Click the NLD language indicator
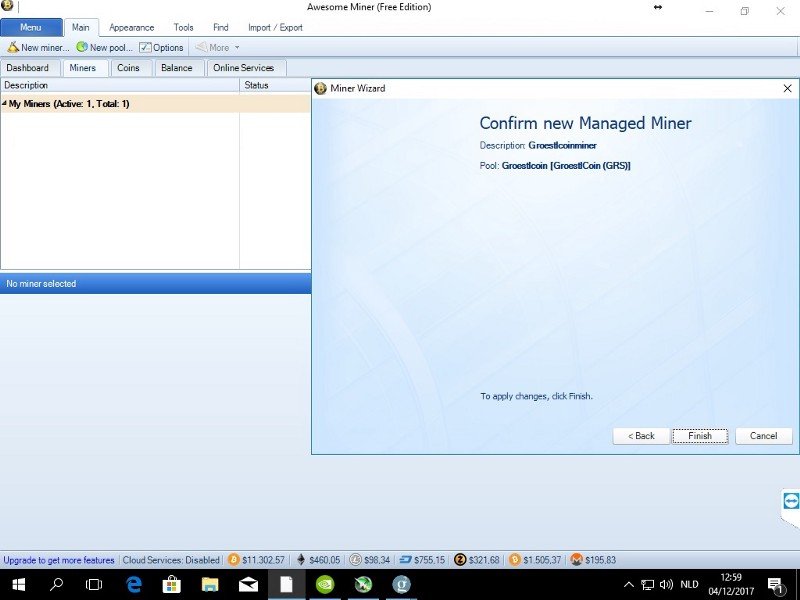Screen dimensions: 800x600 [689, 584]
